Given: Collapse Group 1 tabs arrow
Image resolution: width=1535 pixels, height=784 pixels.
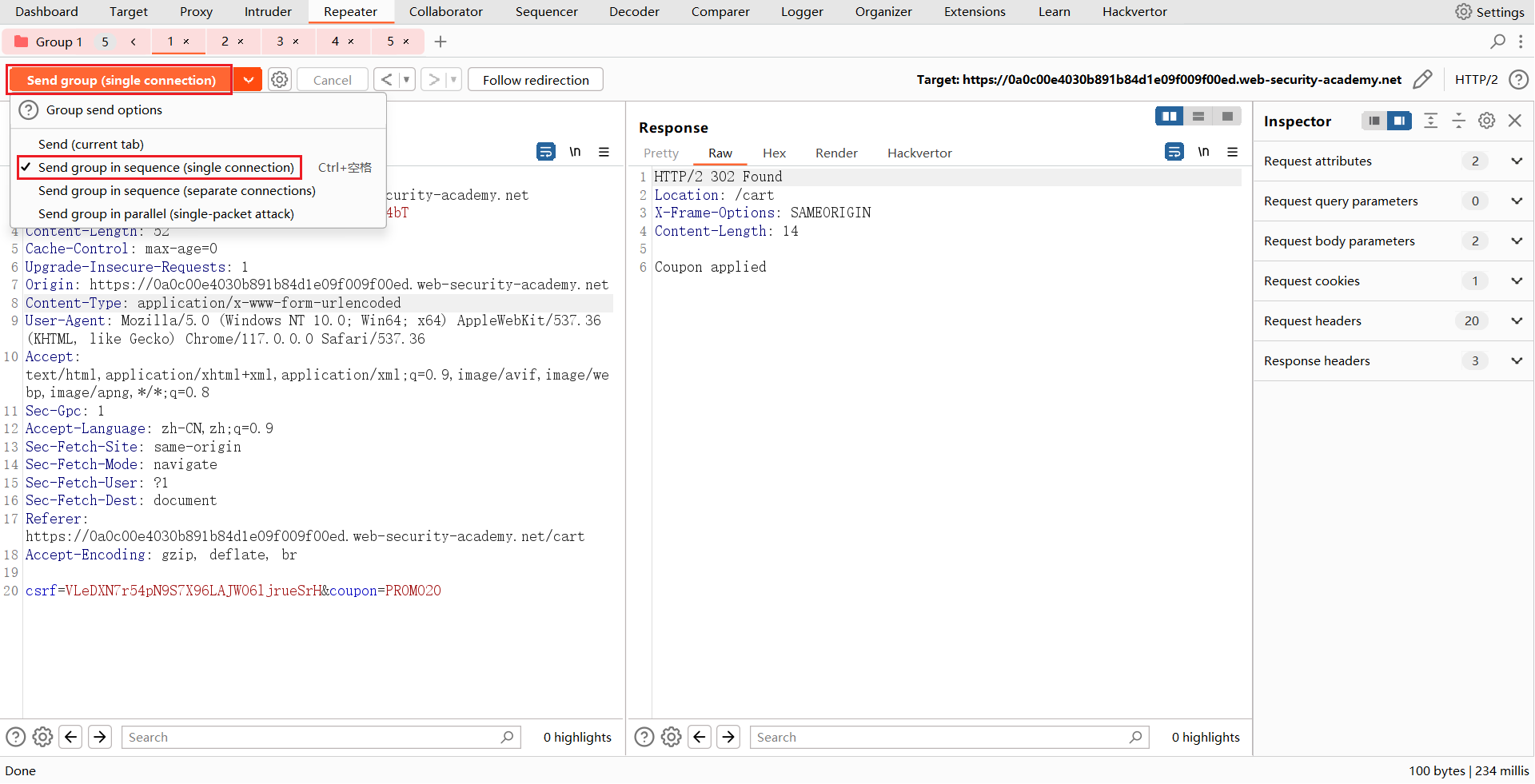Looking at the screenshot, I should [x=134, y=42].
